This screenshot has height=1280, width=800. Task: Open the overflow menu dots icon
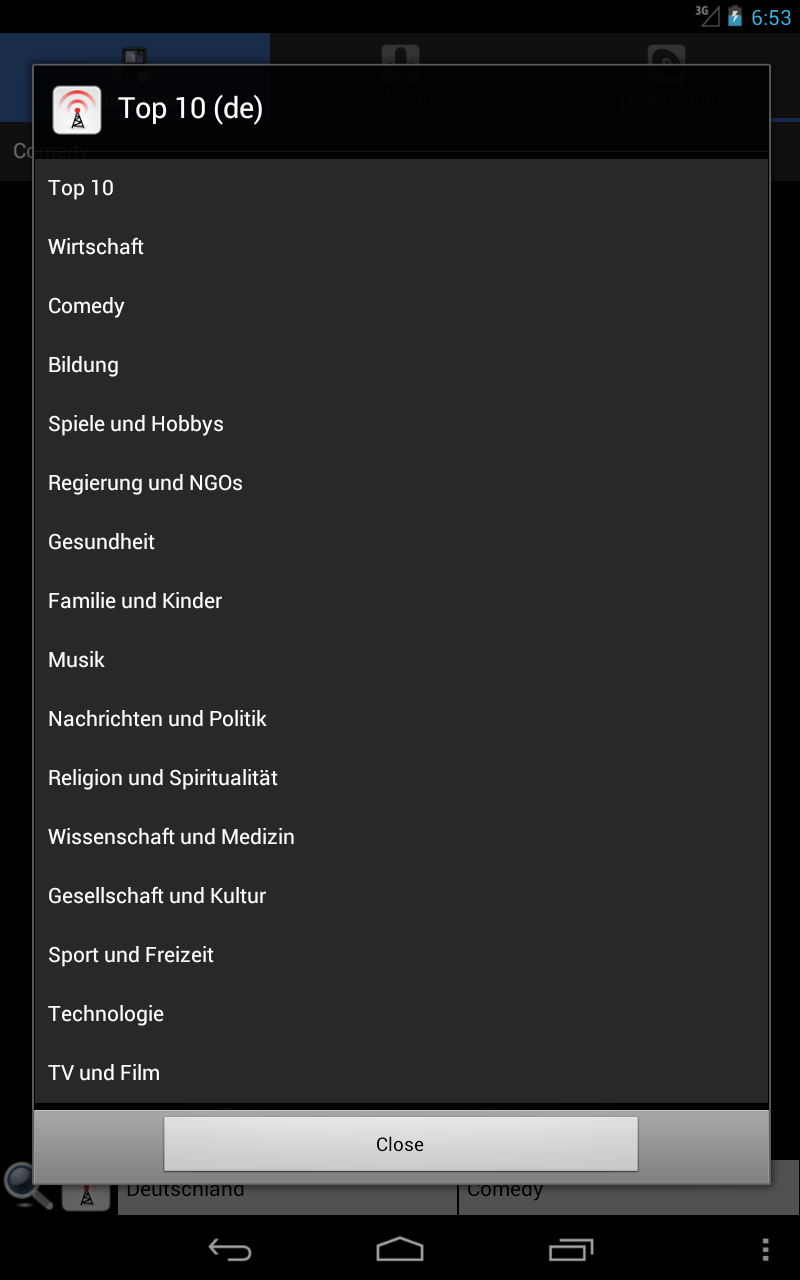pyautogui.click(x=765, y=1249)
